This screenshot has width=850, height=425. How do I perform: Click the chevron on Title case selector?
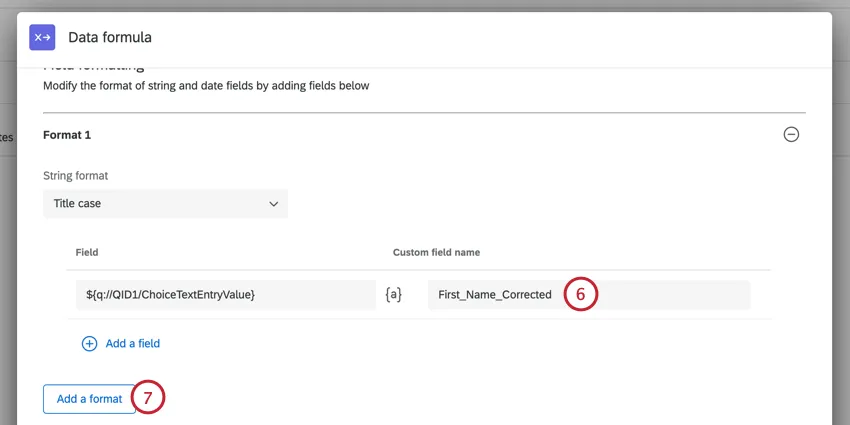coord(273,203)
